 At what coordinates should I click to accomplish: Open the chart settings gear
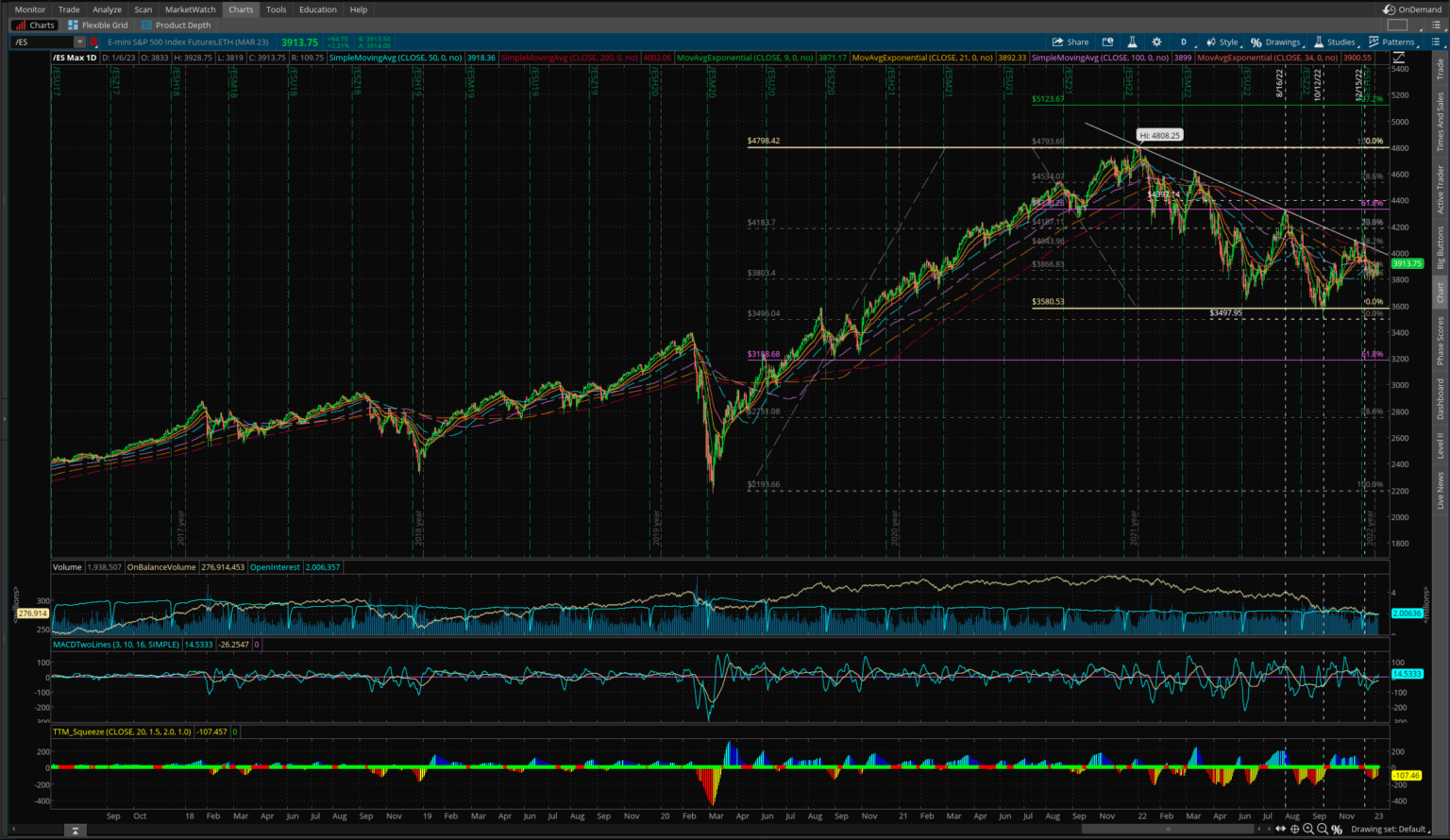(1156, 42)
